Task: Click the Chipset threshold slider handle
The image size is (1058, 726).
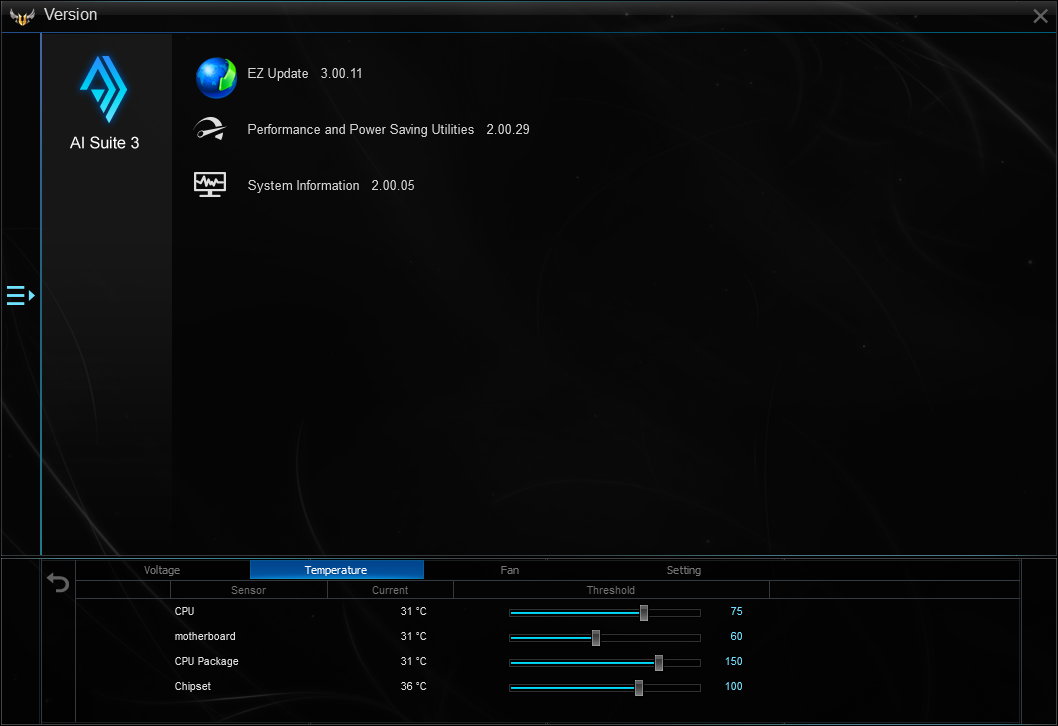Action: 638,688
